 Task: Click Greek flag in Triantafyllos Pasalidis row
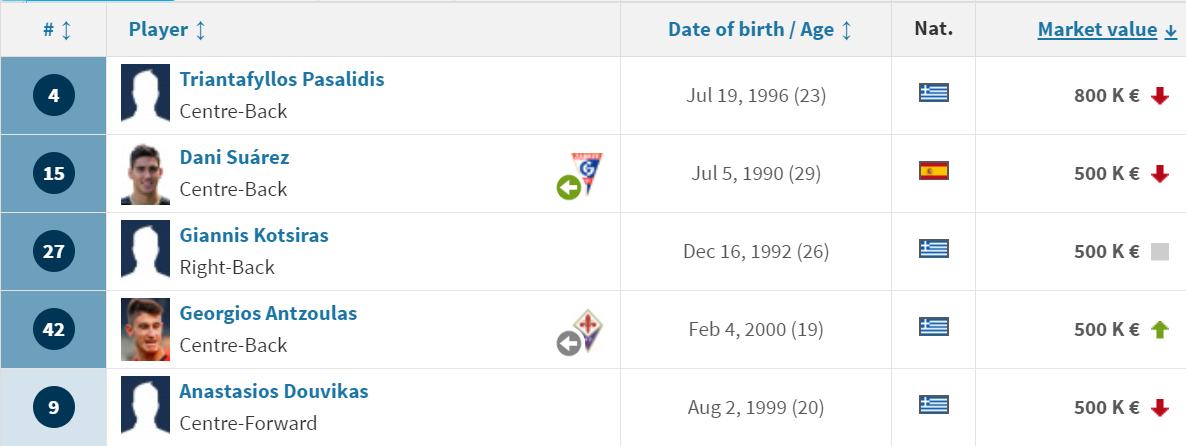[x=933, y=93]
